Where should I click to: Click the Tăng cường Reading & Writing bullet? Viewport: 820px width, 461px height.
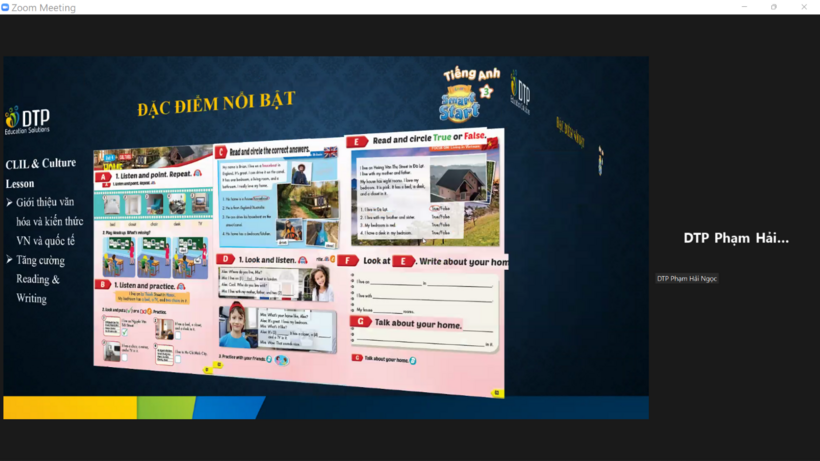pyautogui.click(x=38, y=279)
